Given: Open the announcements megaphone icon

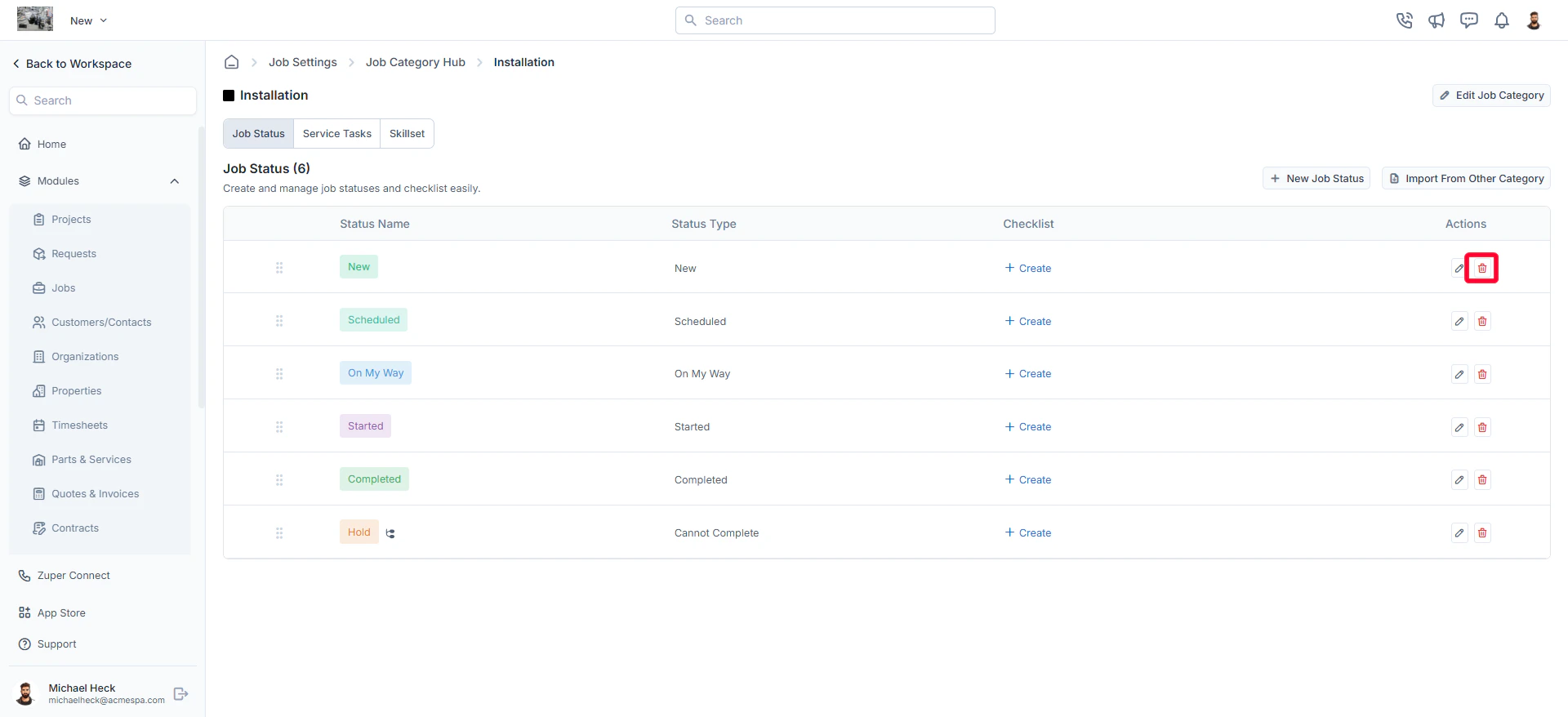Looking at the screenshot, I should pyautogui.click(x=1437, y=20).
